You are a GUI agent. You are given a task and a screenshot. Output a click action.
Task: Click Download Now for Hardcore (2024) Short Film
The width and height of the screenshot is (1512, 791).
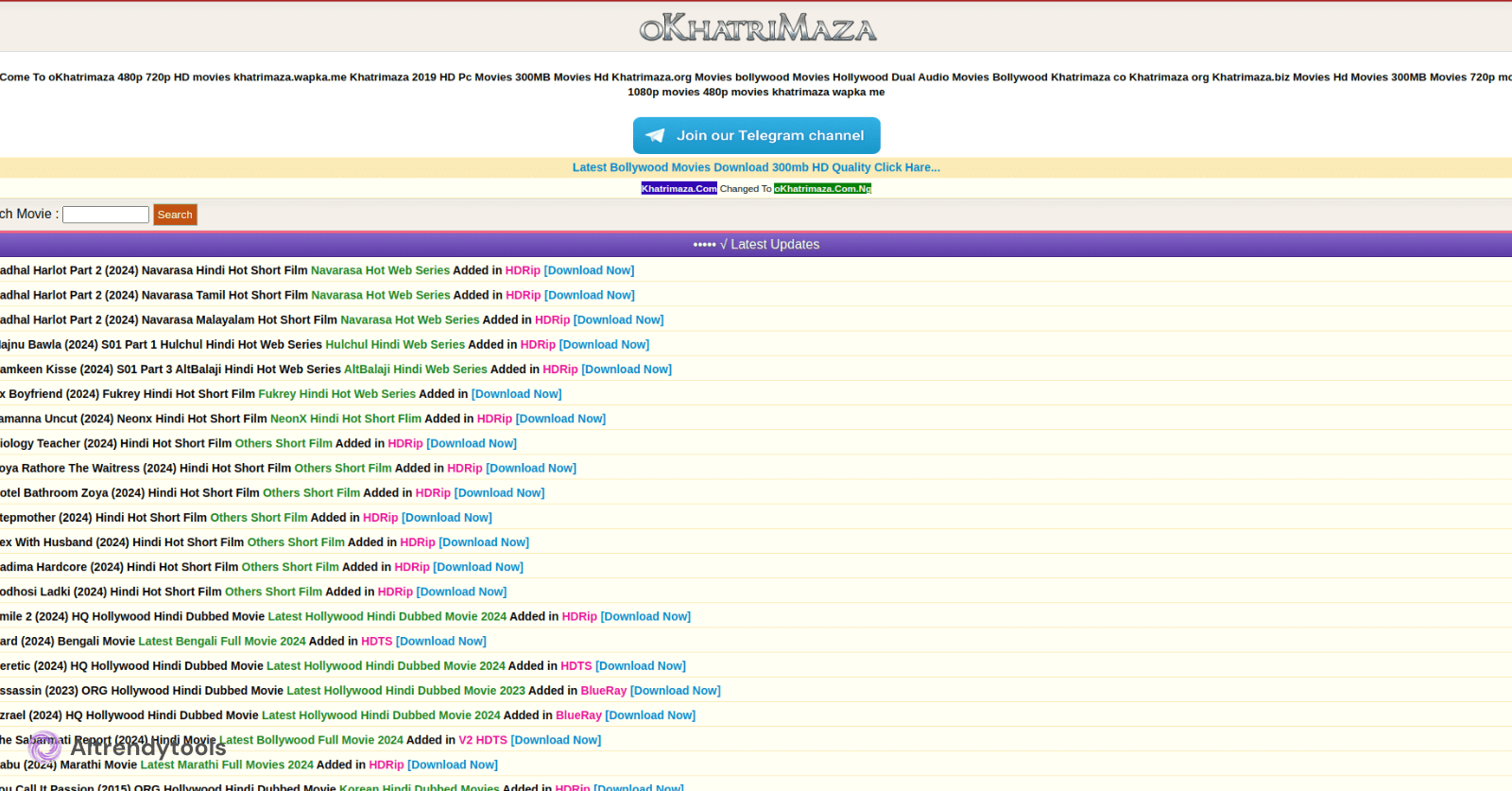pyautogui.click(x=478, y=567)
